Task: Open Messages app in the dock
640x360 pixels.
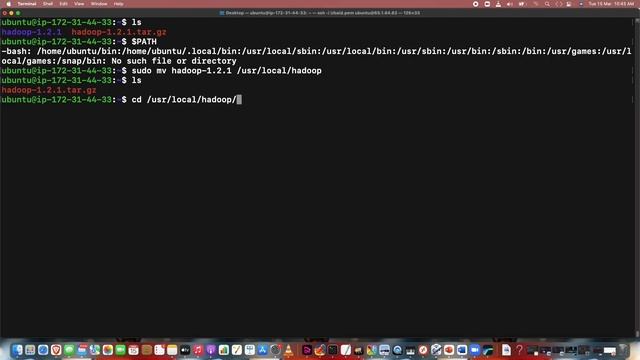Action: 69,350
